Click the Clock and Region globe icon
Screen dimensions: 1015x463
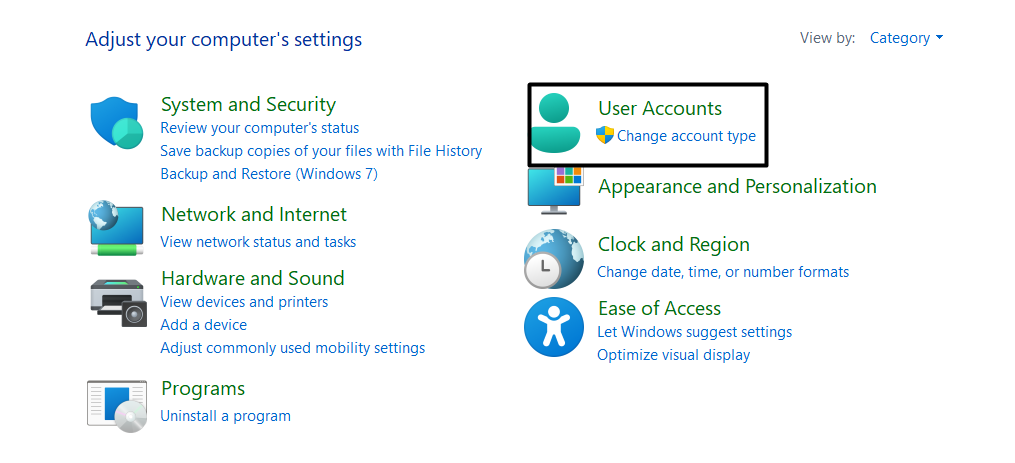coord(553,259)
